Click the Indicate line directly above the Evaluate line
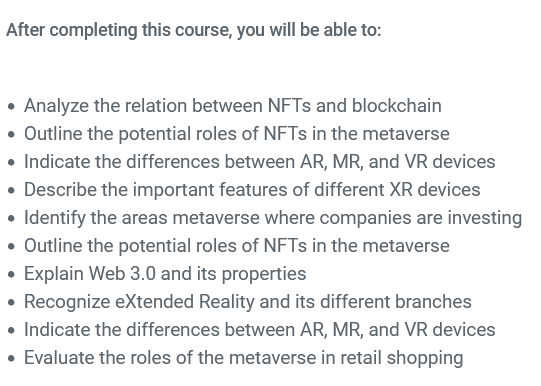 (259, 330)
